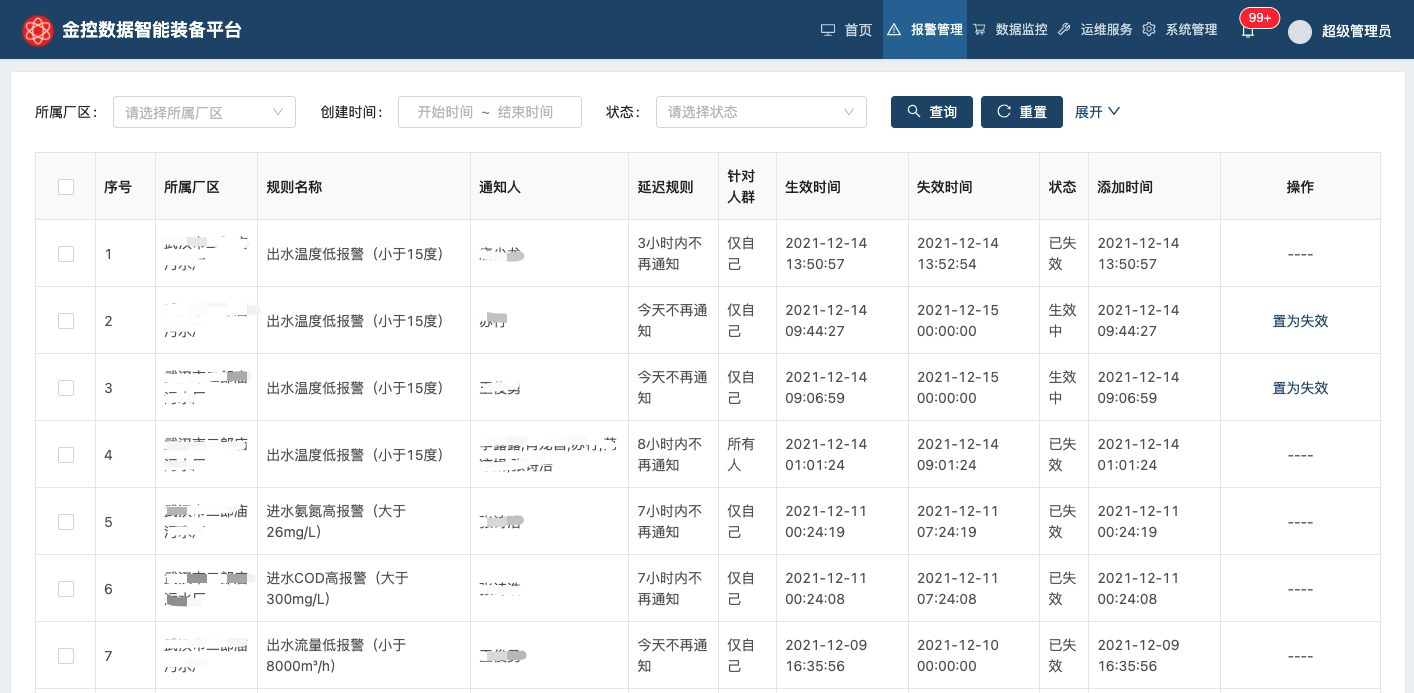Check the checkbox for row 5
This screenshot has height=693, width=1414.
[66, 522]
